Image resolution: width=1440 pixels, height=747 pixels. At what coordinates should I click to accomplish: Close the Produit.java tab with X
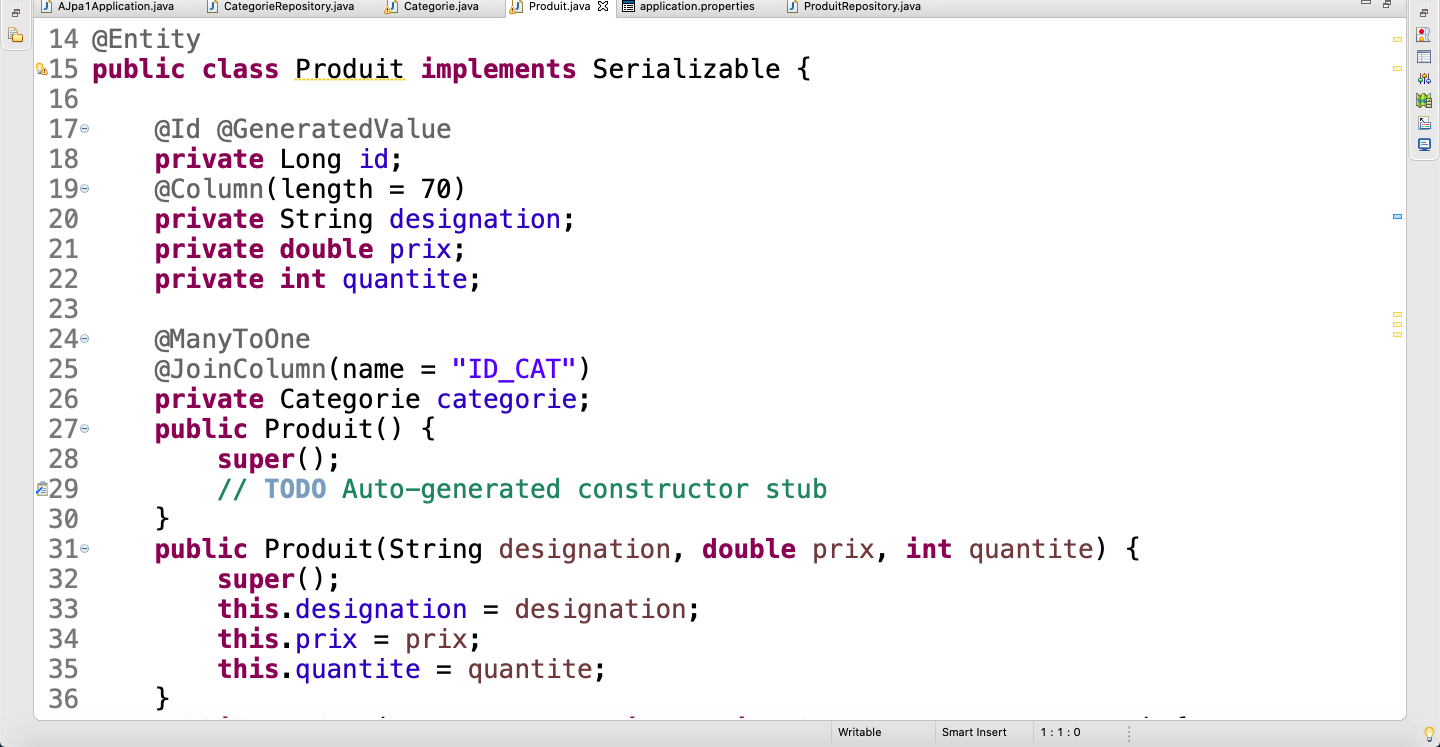[x=602, y=6]
